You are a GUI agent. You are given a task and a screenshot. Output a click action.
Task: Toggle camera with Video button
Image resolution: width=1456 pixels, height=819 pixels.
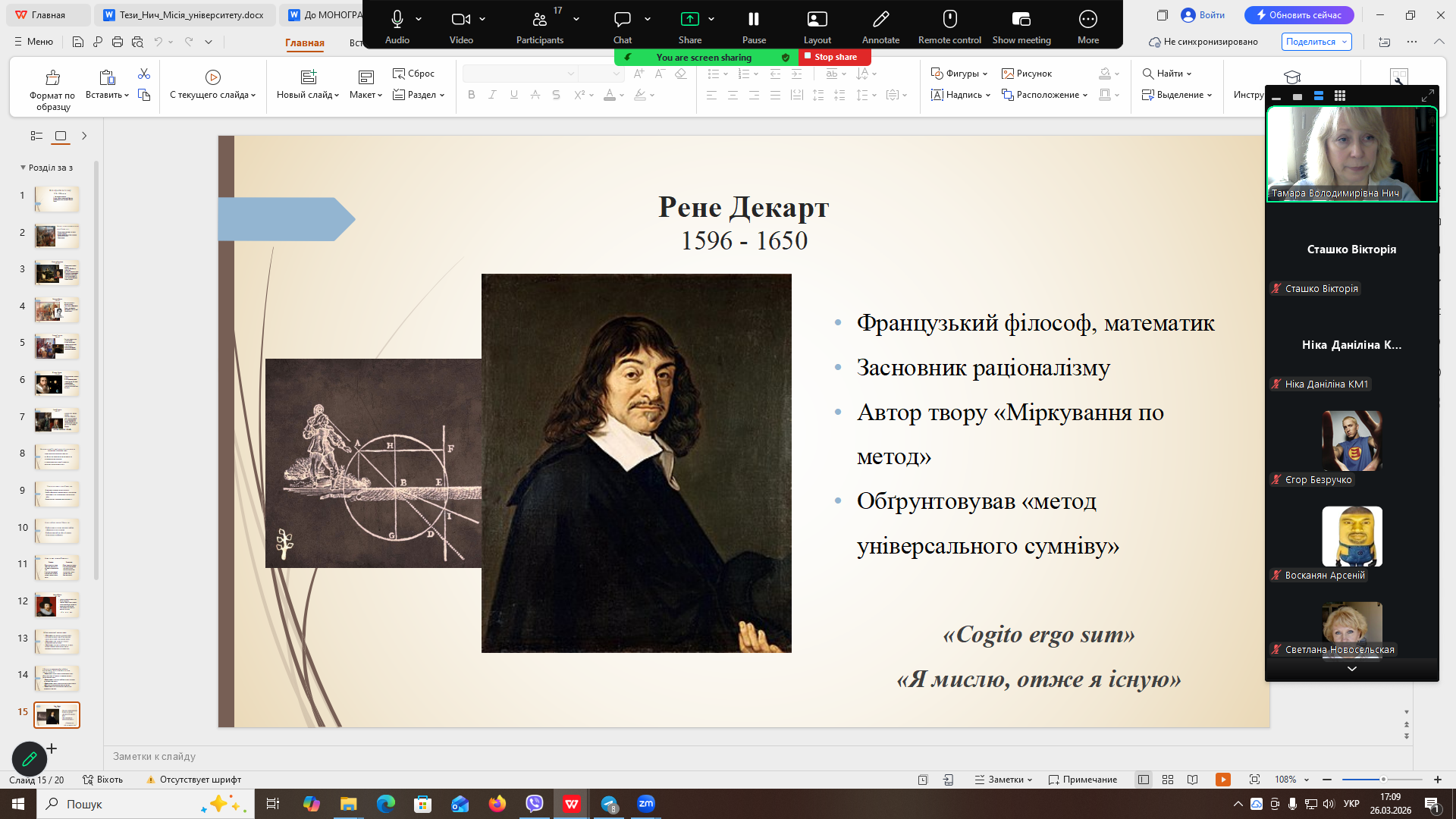pyautogui.click(x=460, y=20)
